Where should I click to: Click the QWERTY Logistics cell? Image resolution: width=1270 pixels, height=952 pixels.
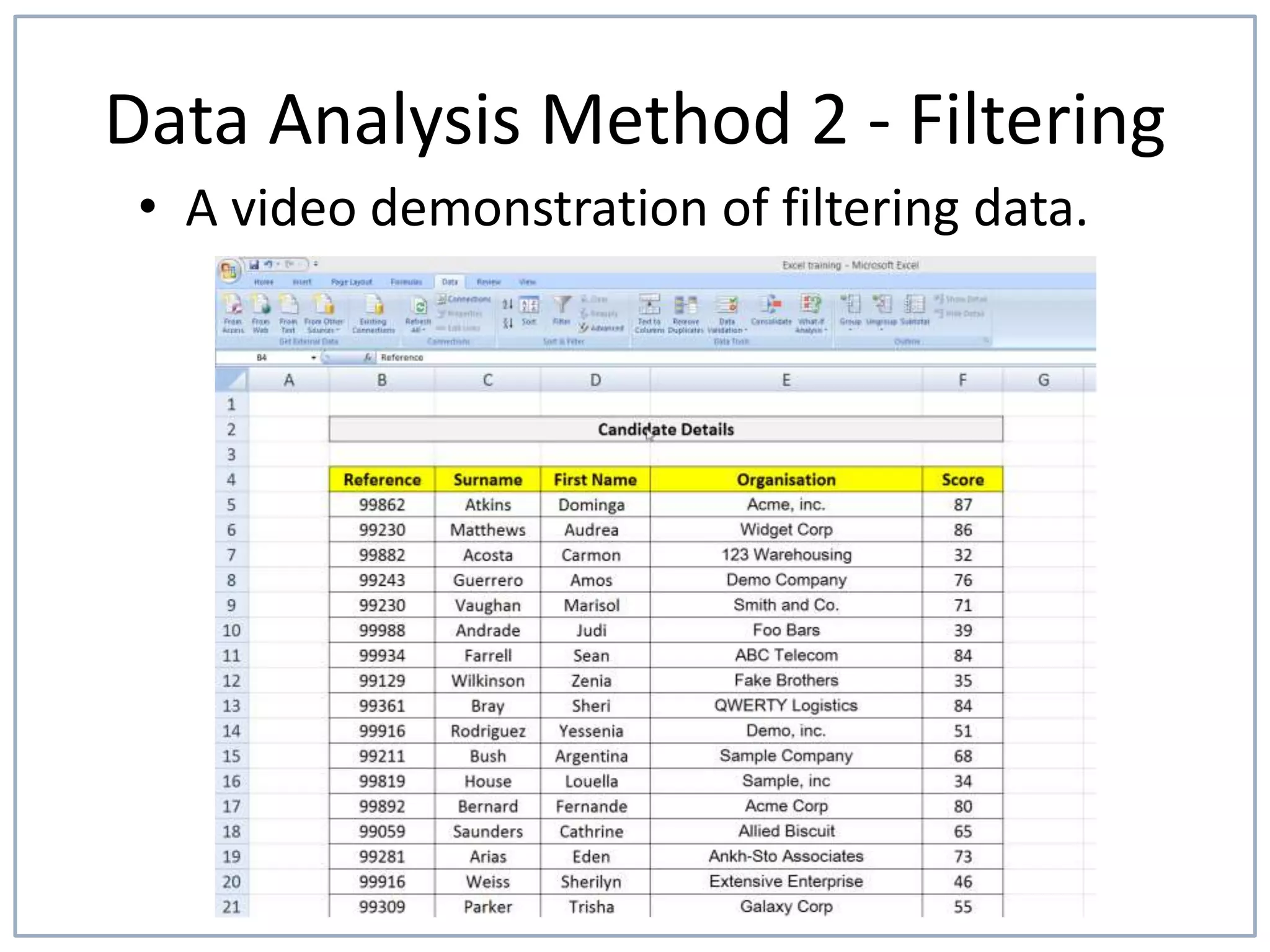click(786, 705)
